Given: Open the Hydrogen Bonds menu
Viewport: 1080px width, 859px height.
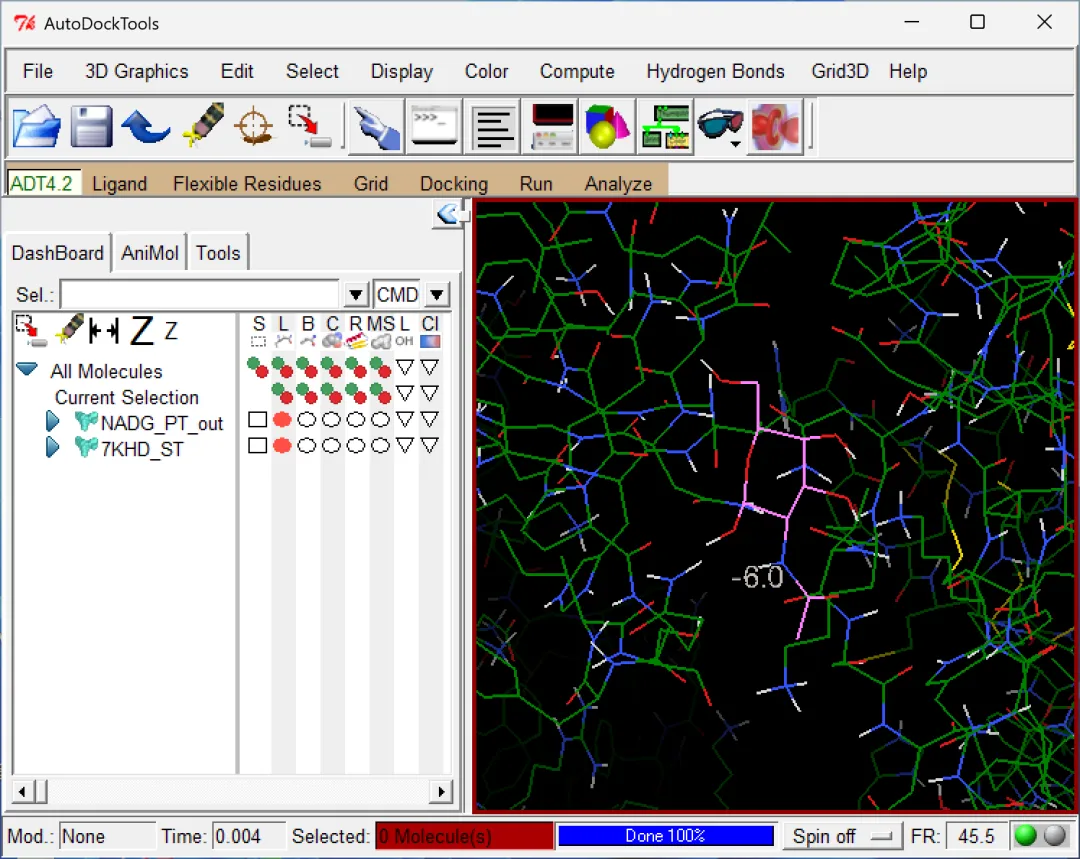Looking at the screenshot, I should [x=715, y=72].
